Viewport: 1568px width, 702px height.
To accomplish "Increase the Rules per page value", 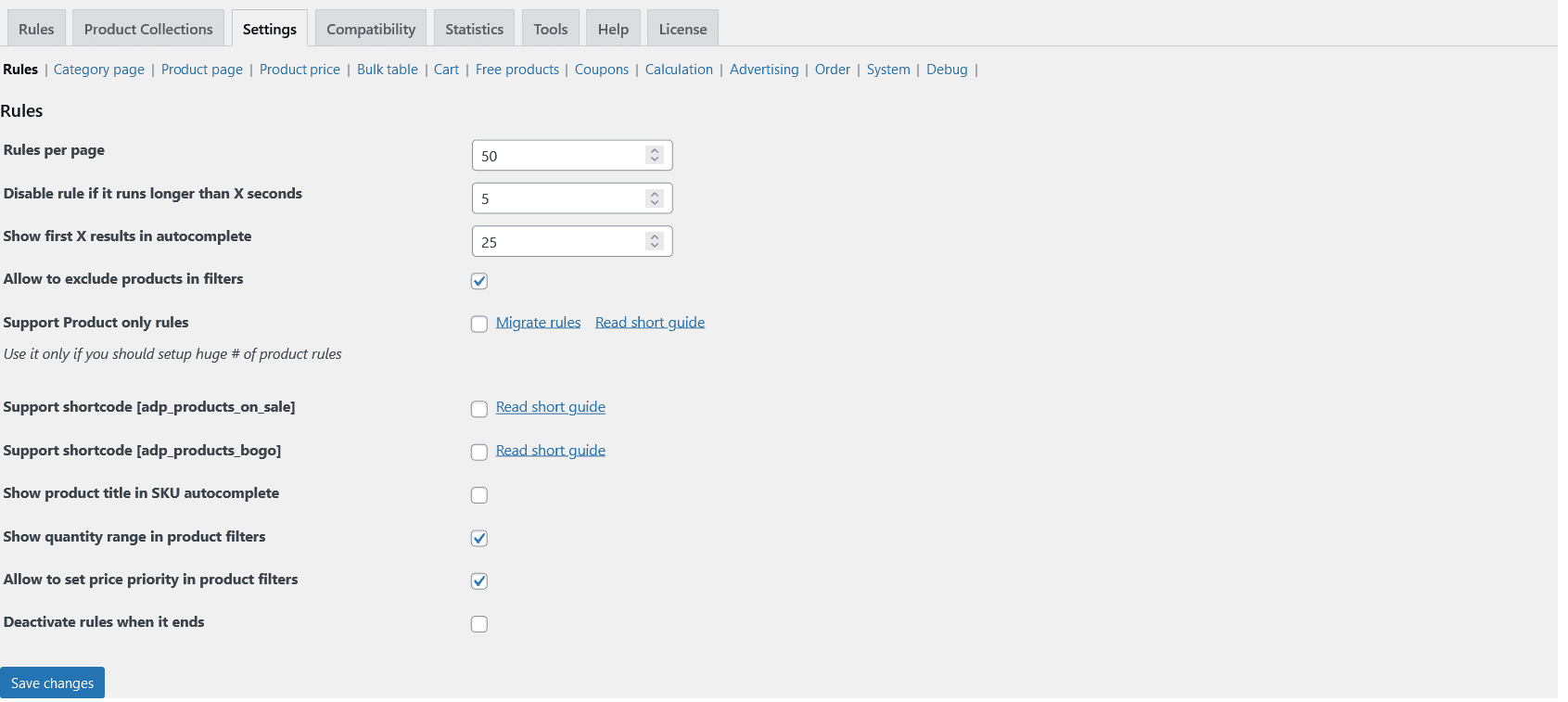I will 655,151.
